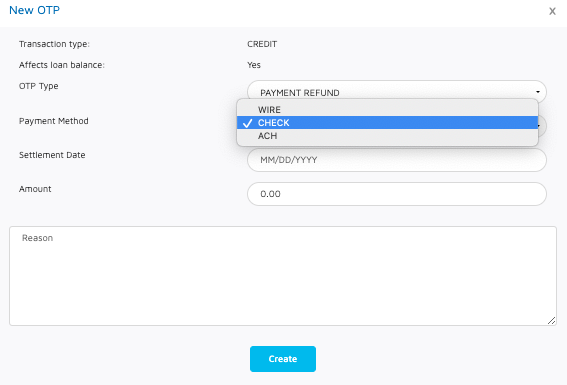Click into the Reason text area
The height and width of the screenshot is (385, 567).
click(x=283, y=276)
